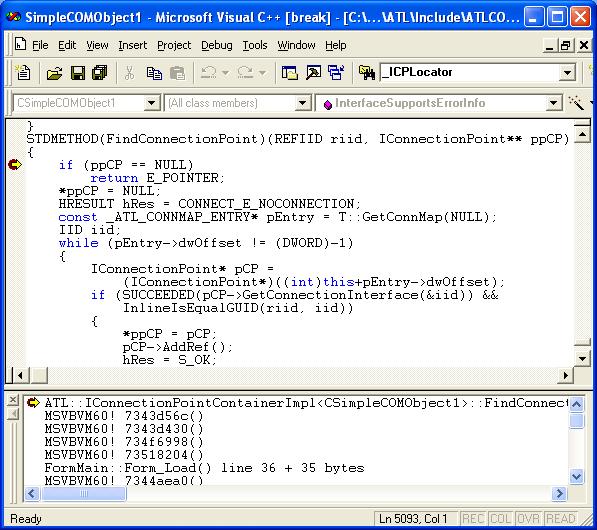Click the Find in Files binoculars icon
The height and width of the screenshot is (530, 597).
click(x=366, y=72)
